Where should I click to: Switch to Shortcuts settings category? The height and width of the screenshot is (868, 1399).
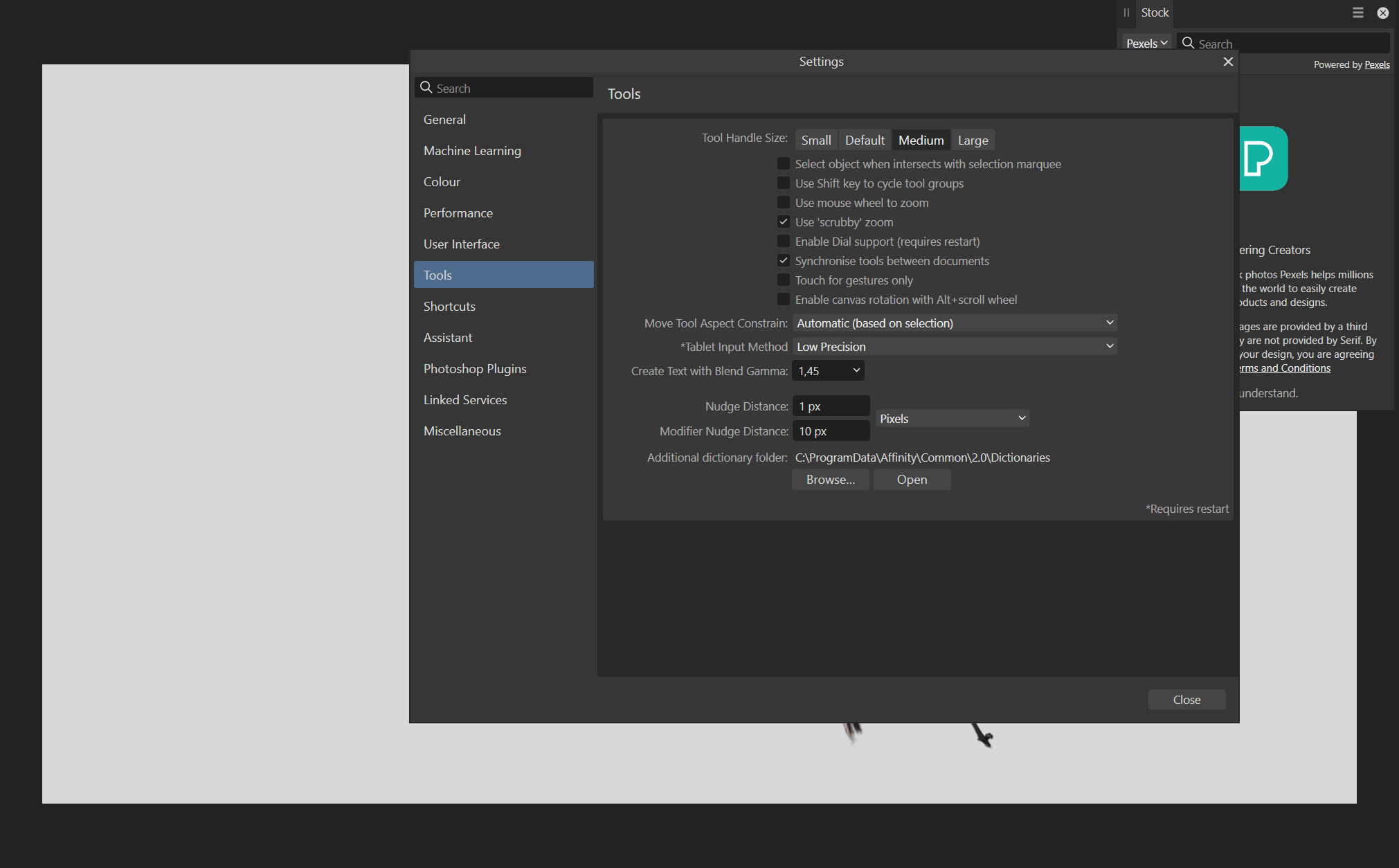click(449, 306)
